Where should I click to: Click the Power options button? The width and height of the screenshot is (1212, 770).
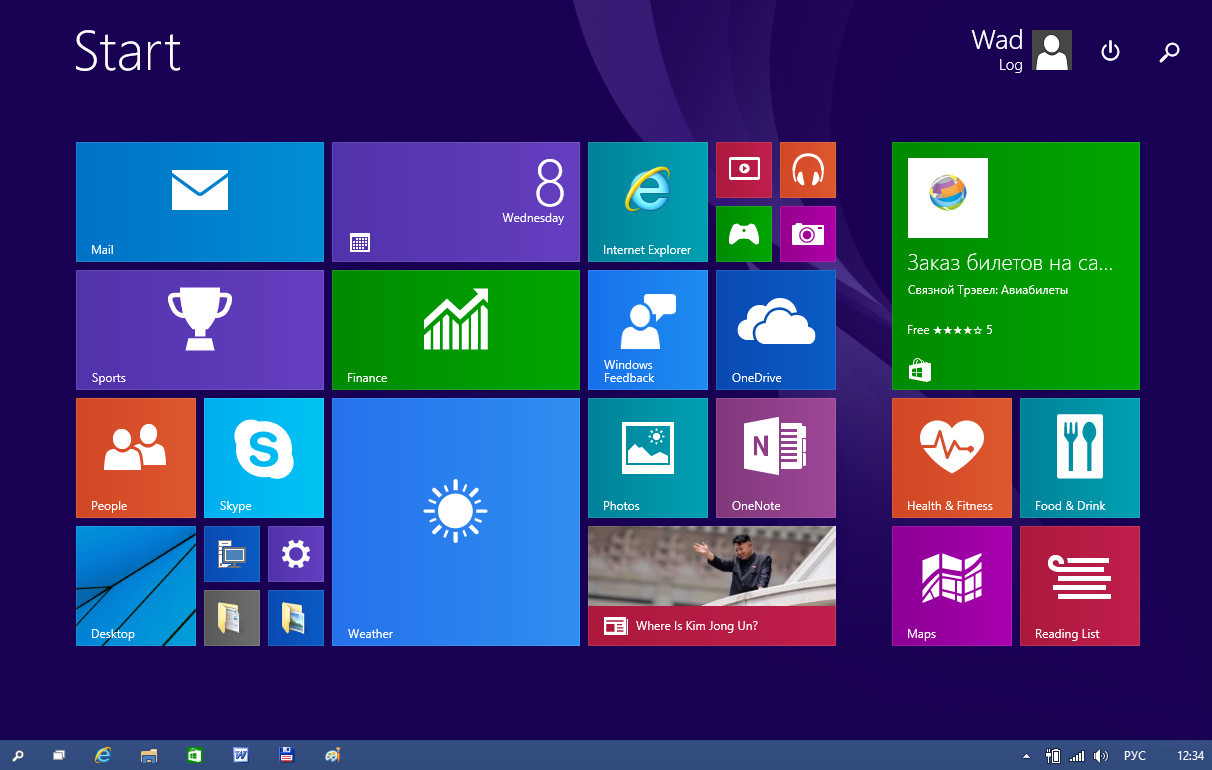point(1110,51)
